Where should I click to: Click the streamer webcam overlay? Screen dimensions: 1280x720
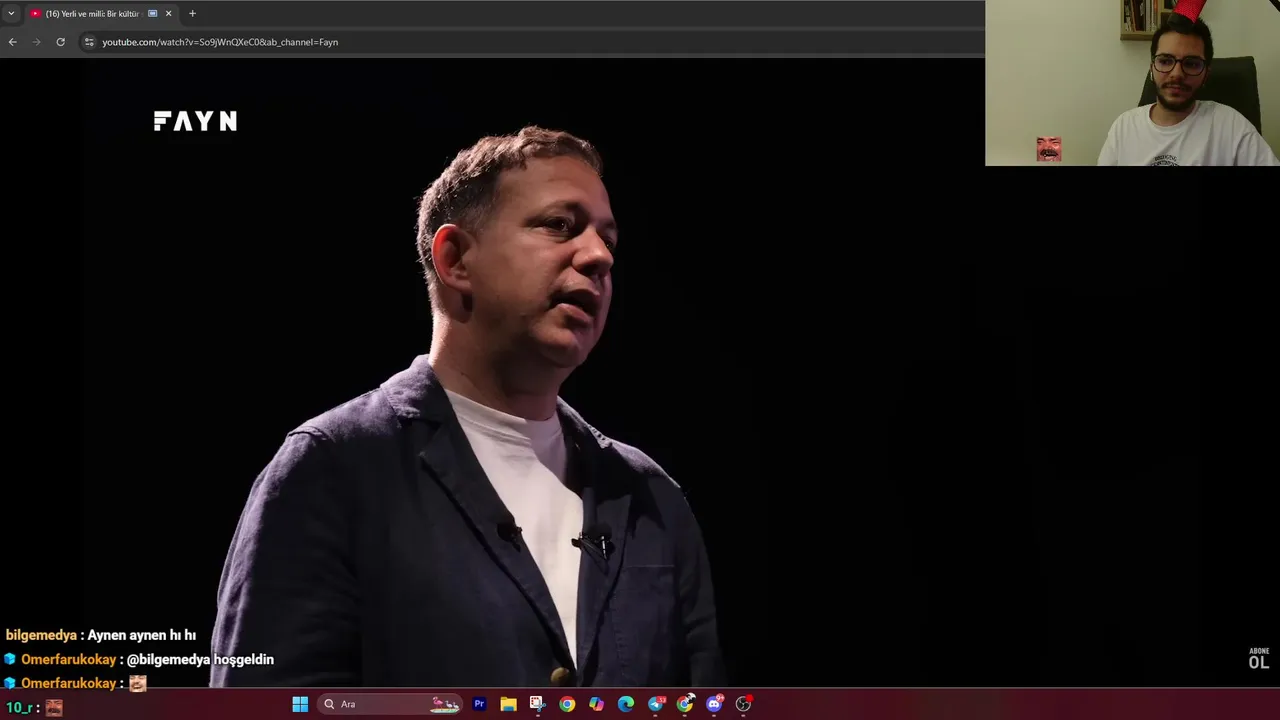(x=1132, y=83)
